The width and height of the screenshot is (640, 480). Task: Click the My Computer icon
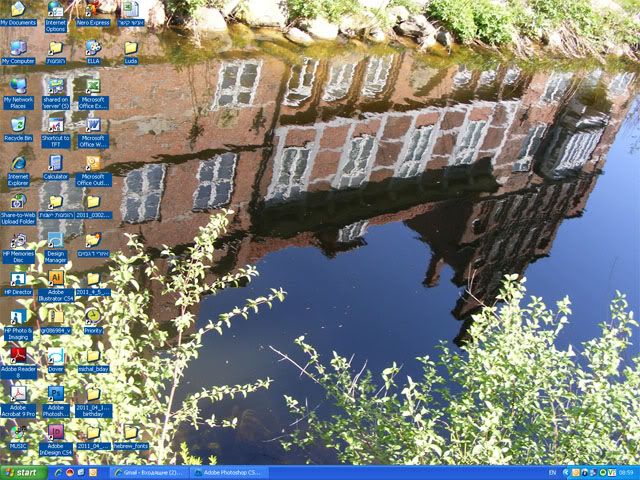coord(18,48)
